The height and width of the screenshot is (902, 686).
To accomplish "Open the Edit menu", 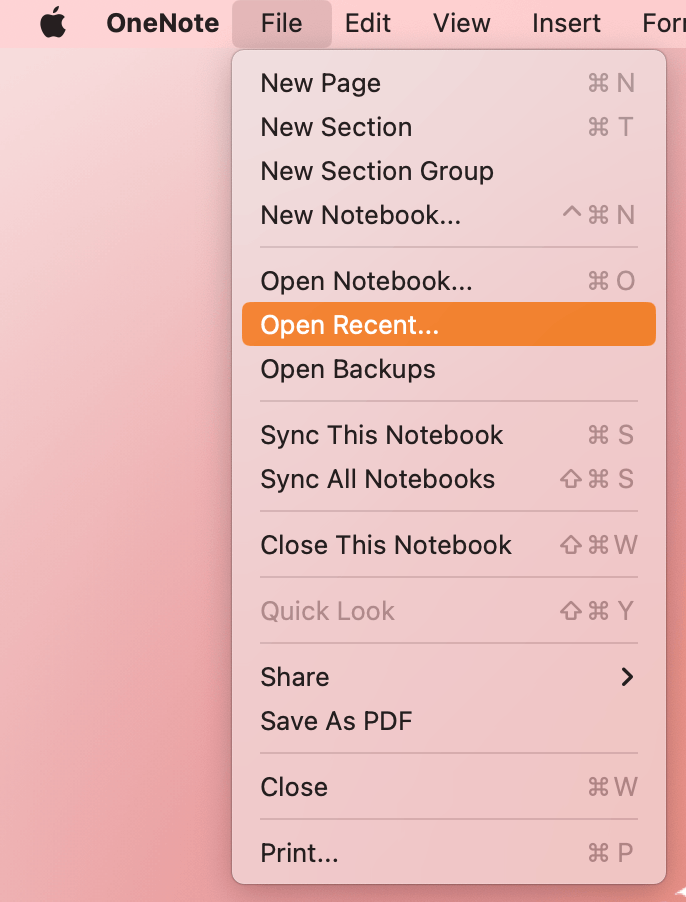I will [367, 24].
